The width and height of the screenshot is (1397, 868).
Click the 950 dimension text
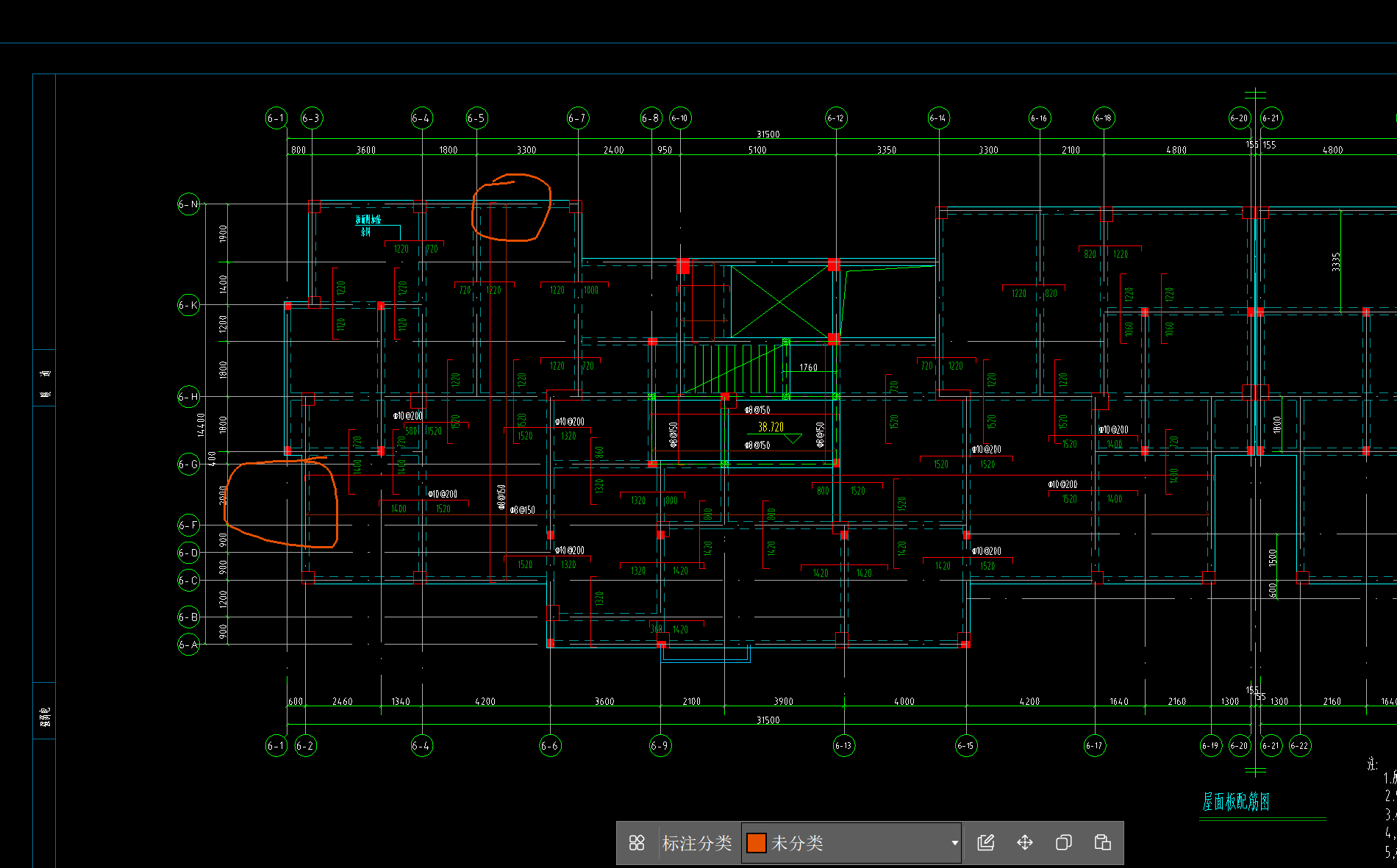(x=665, y=150)
